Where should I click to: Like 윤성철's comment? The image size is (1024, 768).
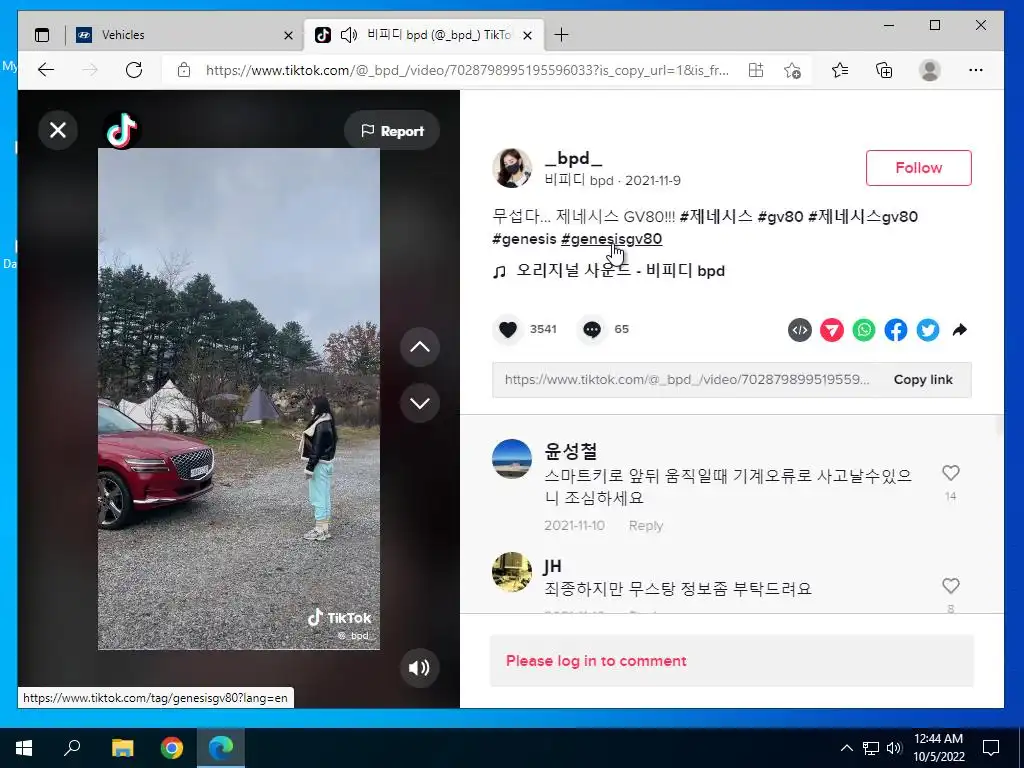coord(951,473)
